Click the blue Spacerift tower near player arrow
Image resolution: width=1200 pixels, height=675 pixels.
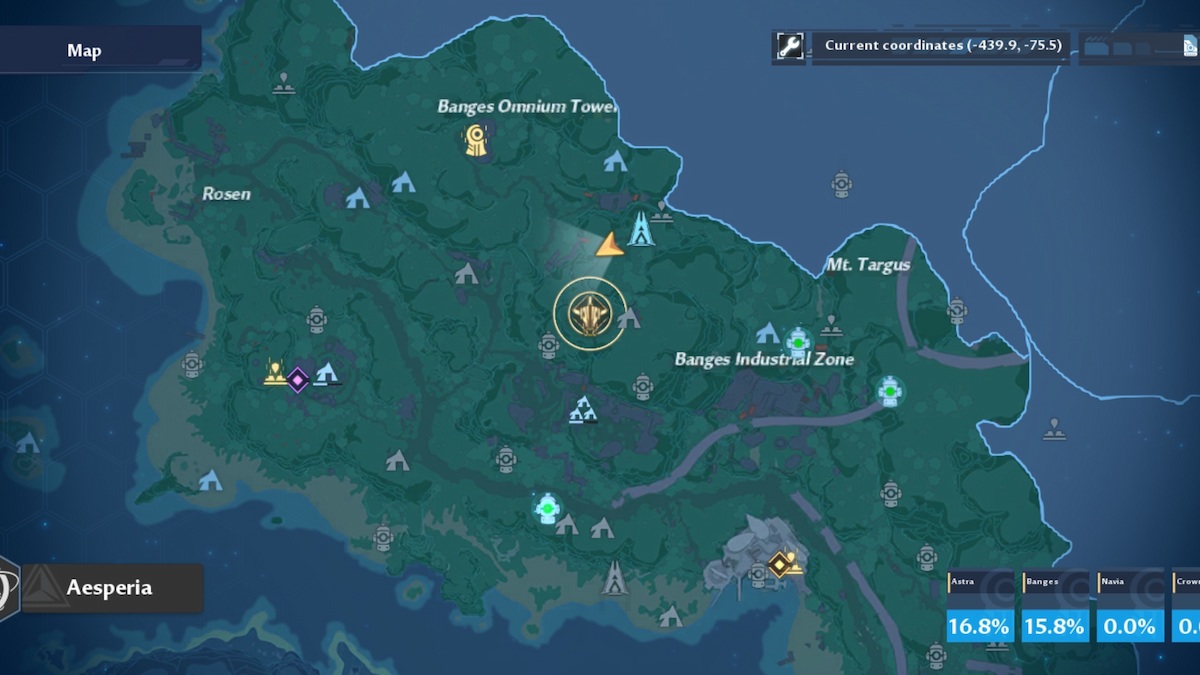(641, 229)
